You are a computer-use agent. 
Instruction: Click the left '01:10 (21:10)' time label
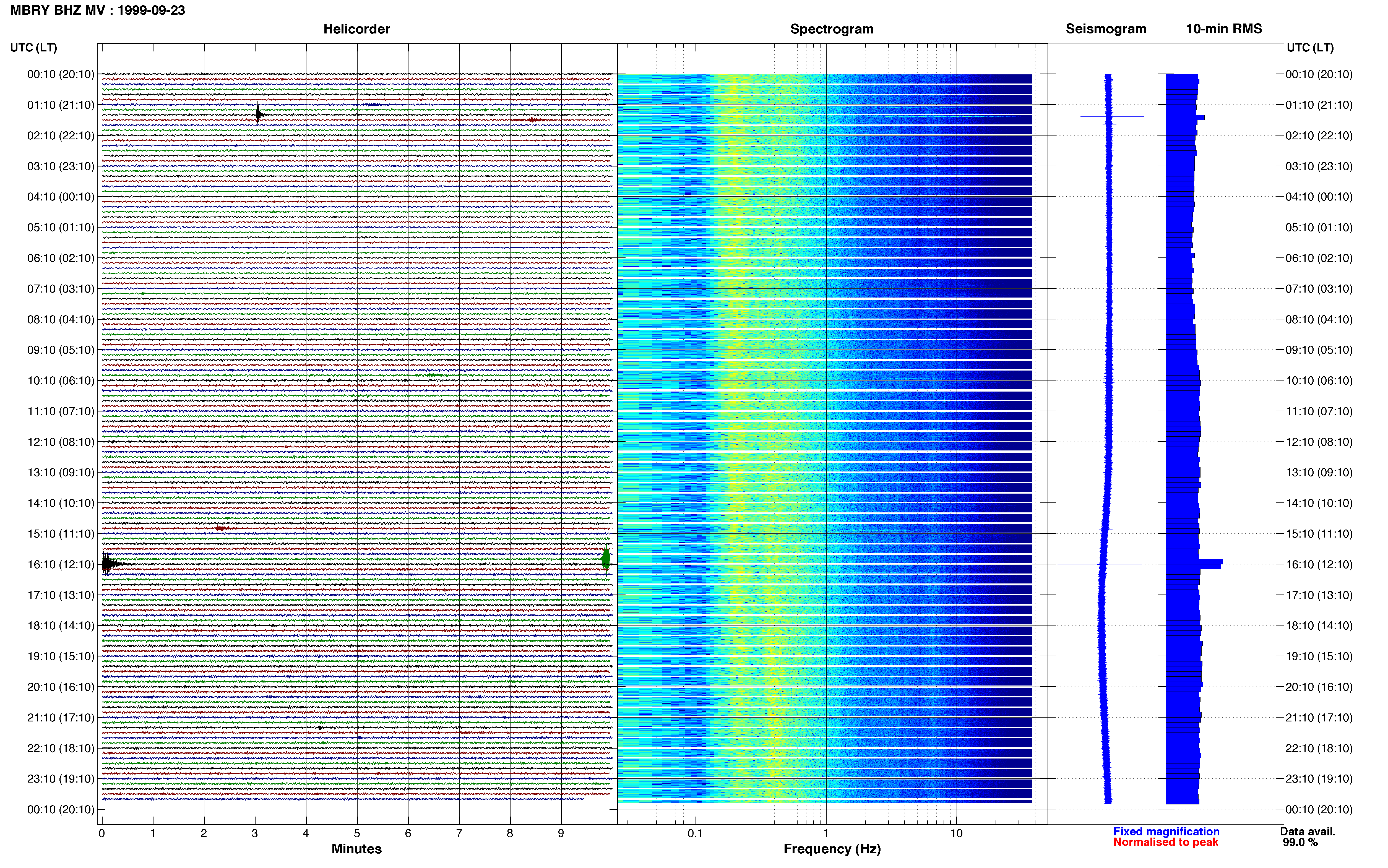pos(61,105)
